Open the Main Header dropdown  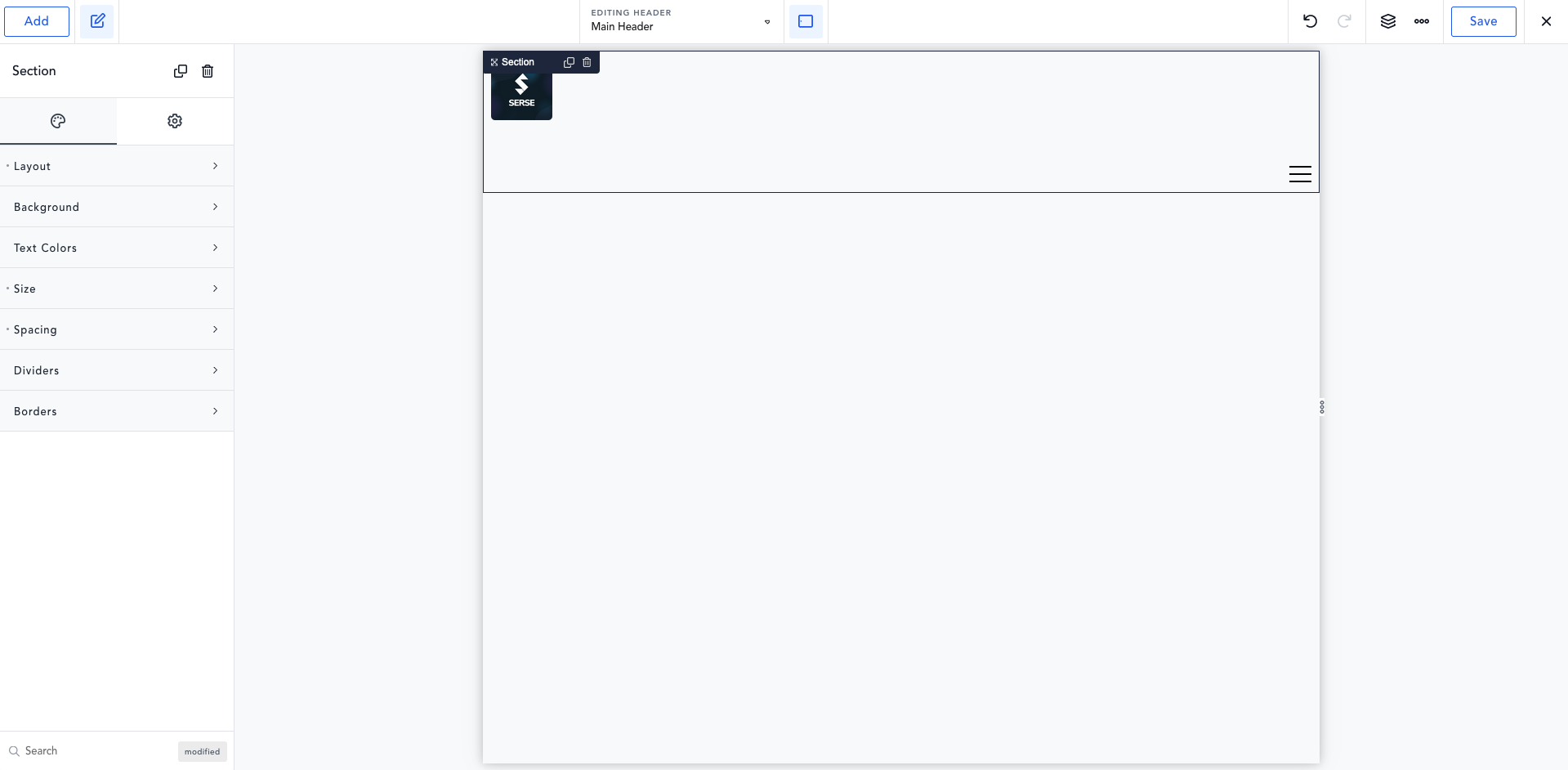766,22
